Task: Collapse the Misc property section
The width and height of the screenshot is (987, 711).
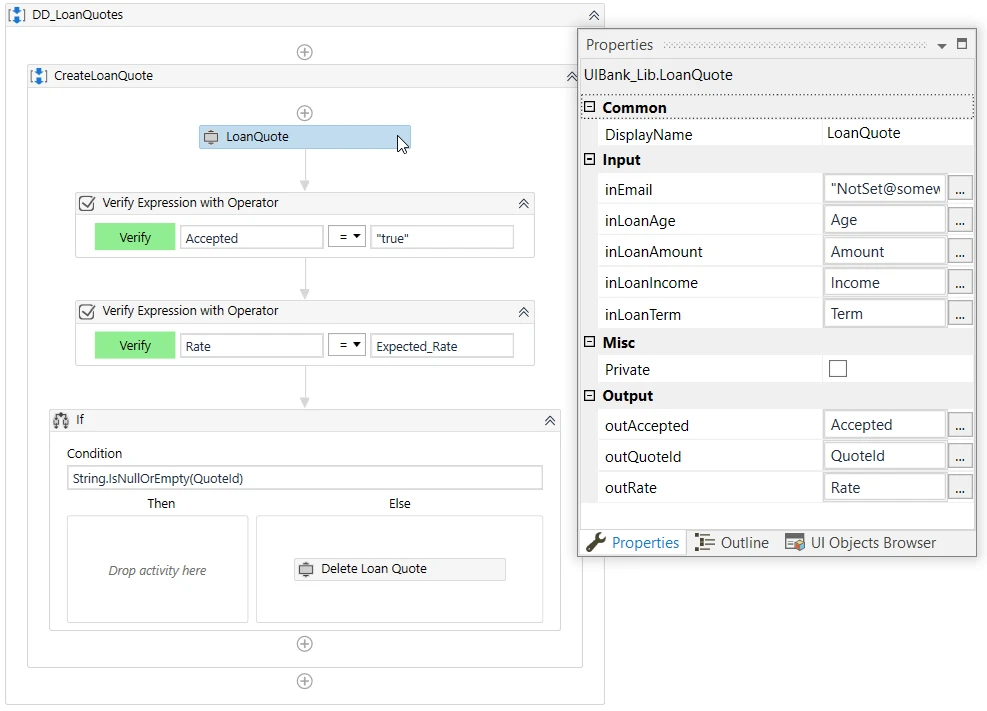Action: (589, 342)
